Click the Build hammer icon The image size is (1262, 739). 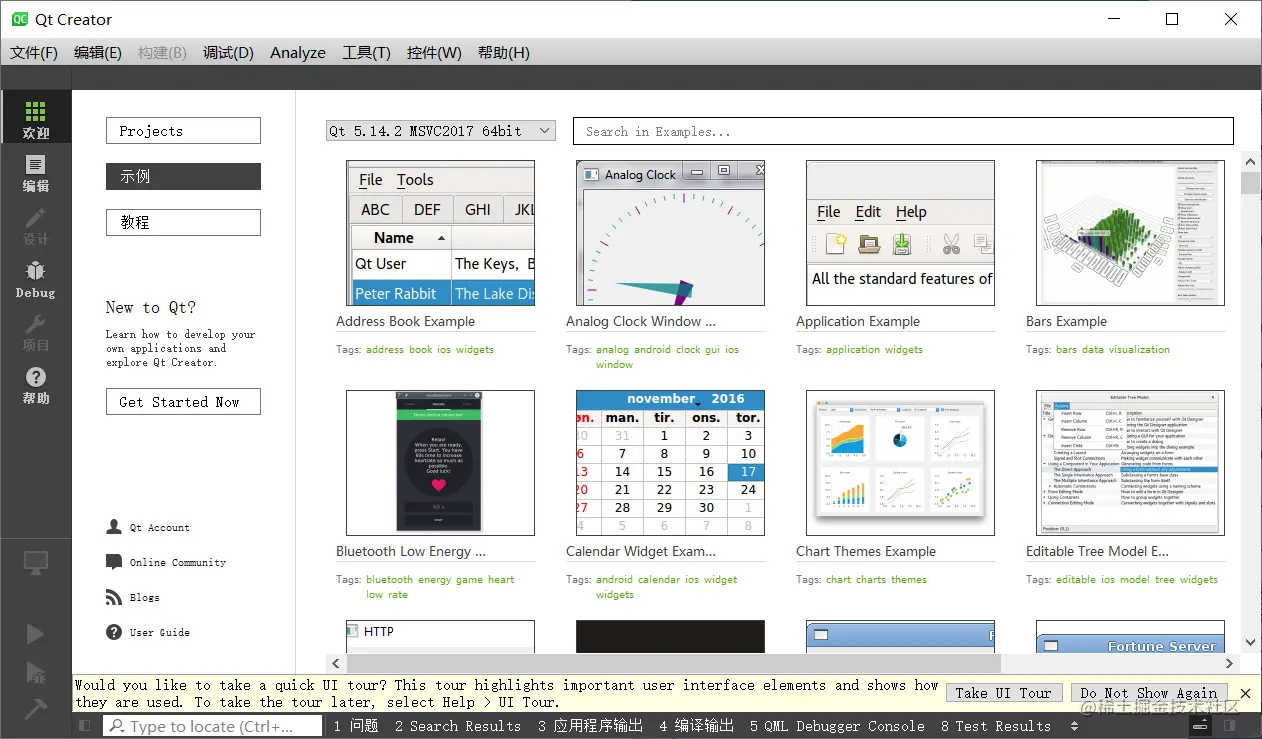[x=35, y=708]
